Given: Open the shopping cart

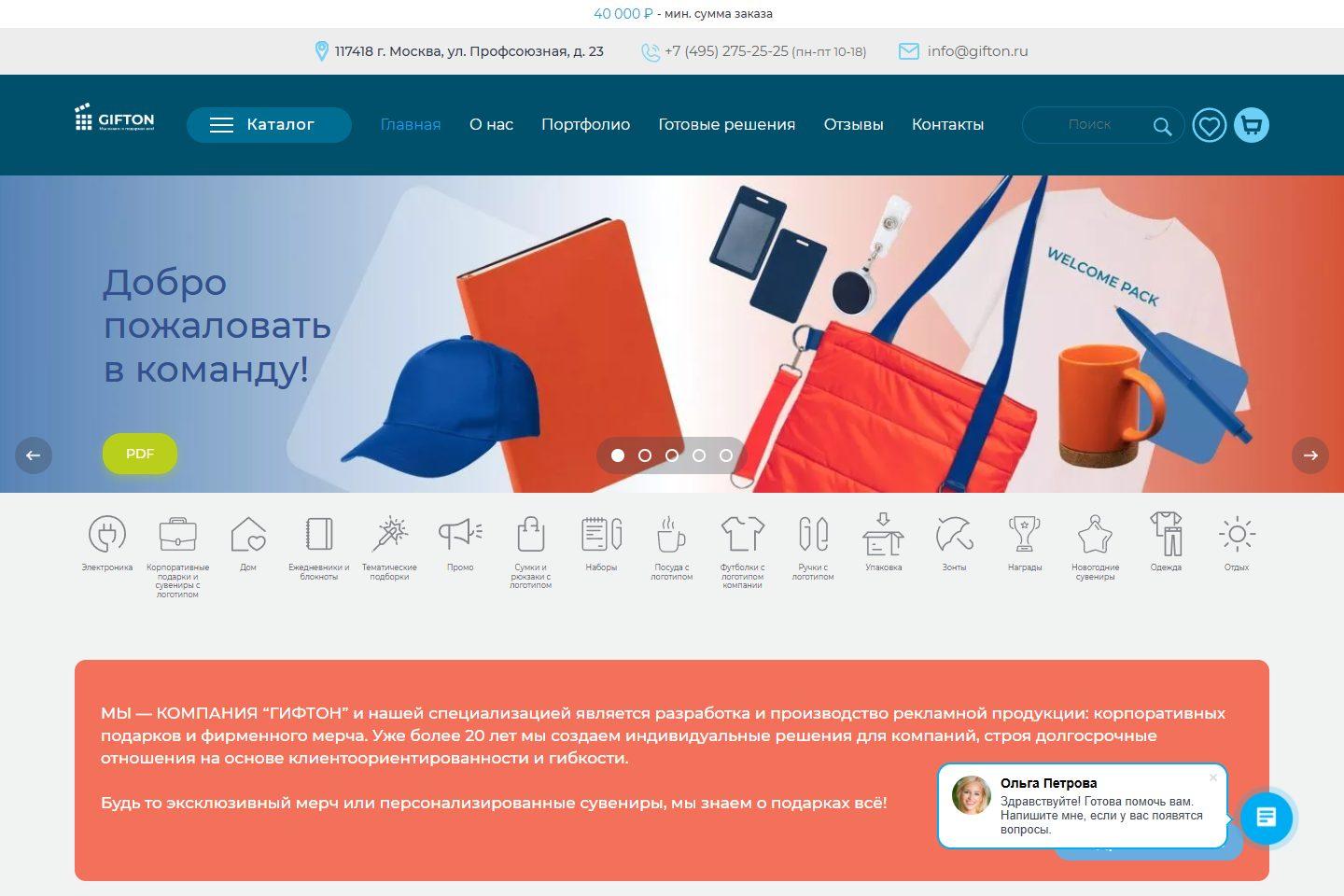Looking at the screenshot, I should pos(1252,125).
